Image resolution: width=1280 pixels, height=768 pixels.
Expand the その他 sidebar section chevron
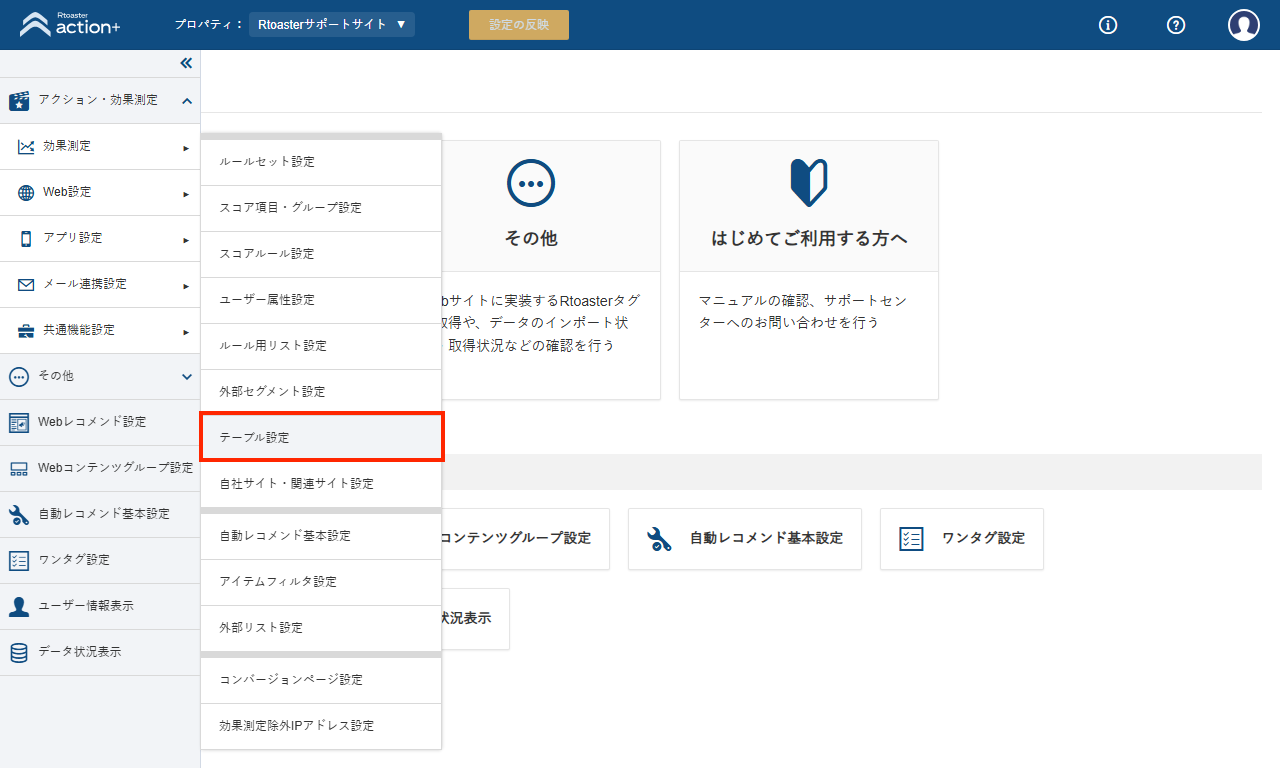[x=187, y=377]
